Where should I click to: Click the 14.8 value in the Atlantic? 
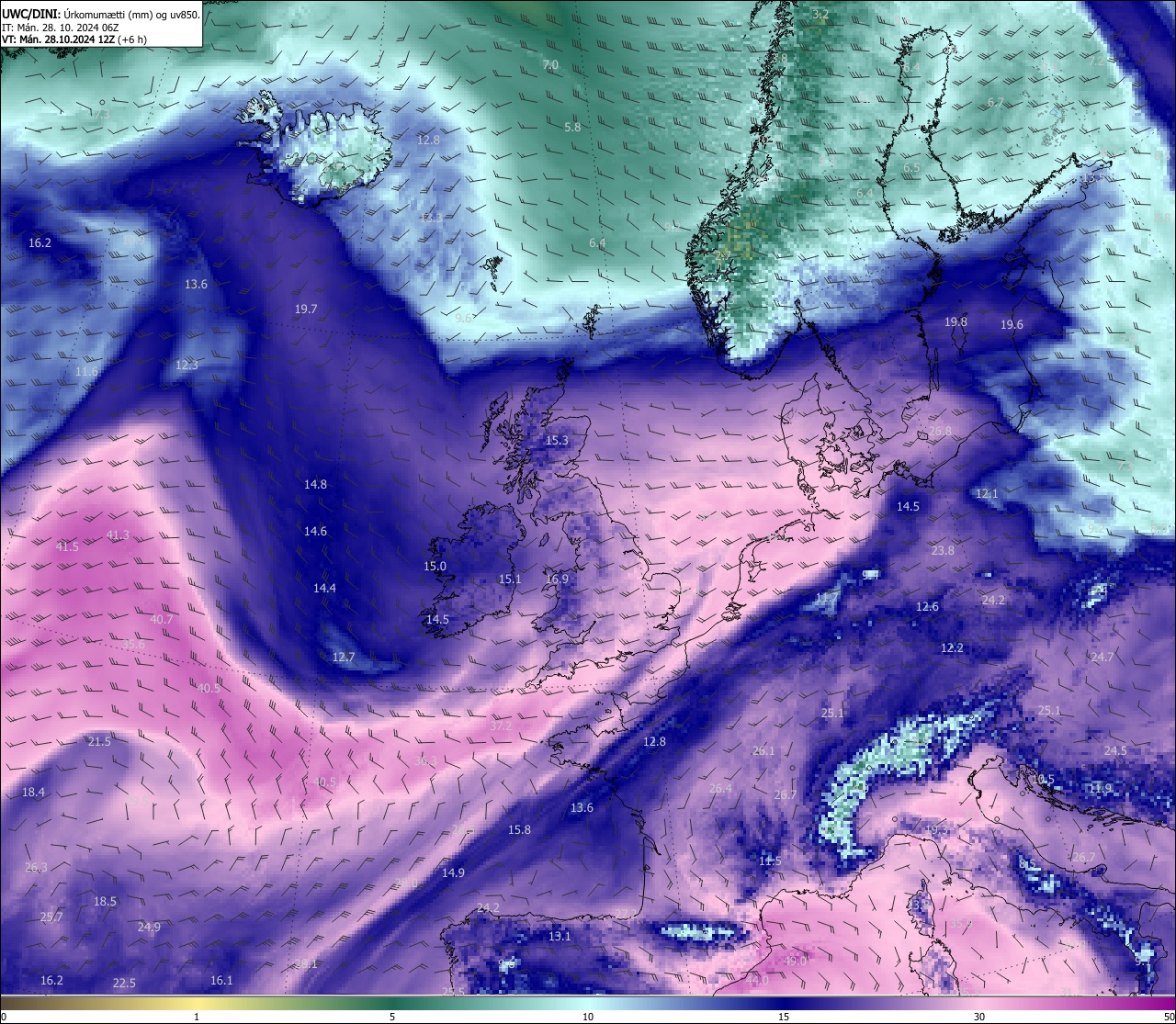pyautogui.click(x=315, y=484)
